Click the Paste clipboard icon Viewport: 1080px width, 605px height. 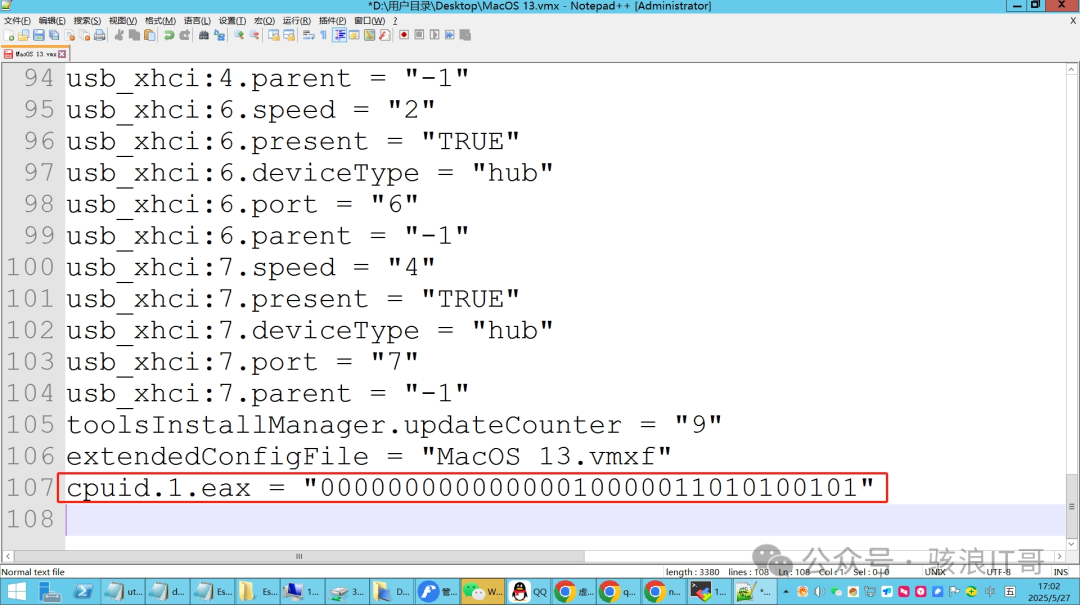(149, 35)
